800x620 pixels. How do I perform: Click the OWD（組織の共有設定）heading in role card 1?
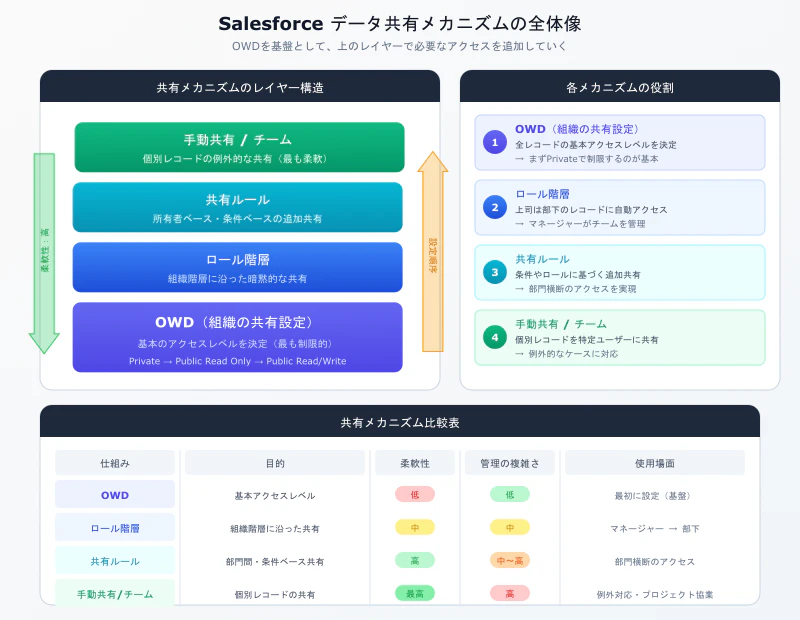(577, 129)
